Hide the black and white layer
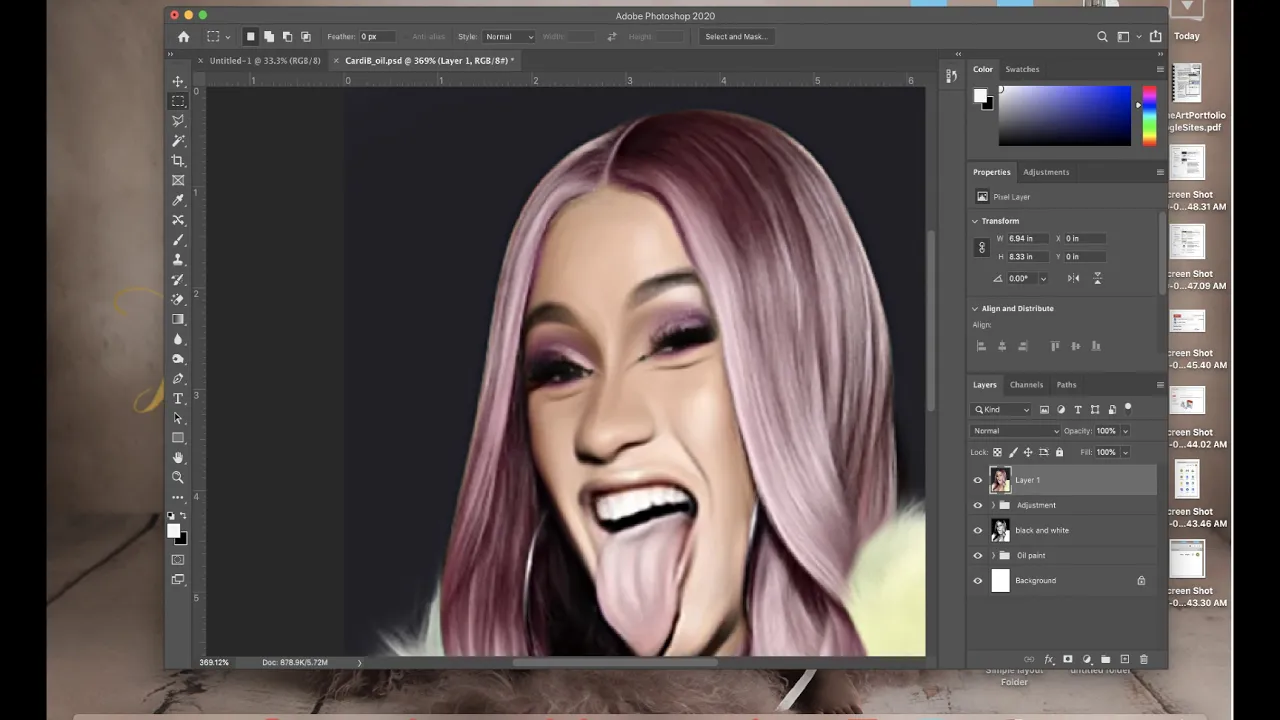This screenshot has height=720, width=1280. [x=978, y=530]
